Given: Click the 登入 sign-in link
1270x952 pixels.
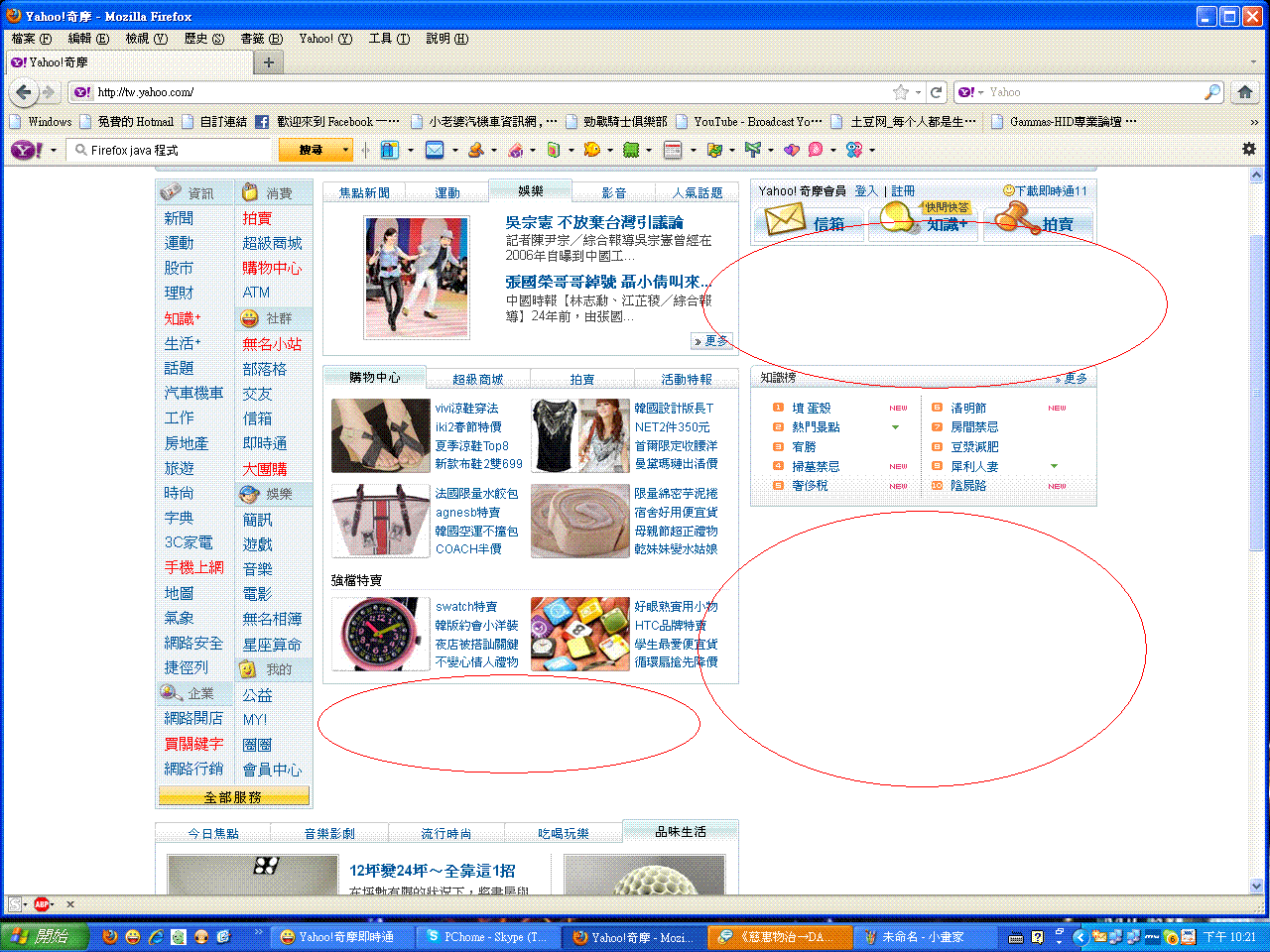Looking at the screenshot, I should (866, 190).
